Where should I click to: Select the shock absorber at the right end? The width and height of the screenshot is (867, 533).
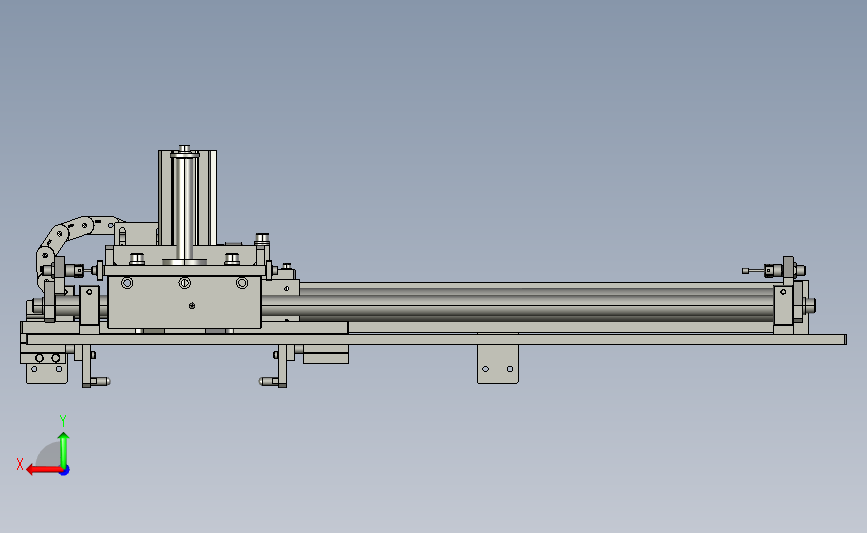click(x=774, y=270)
